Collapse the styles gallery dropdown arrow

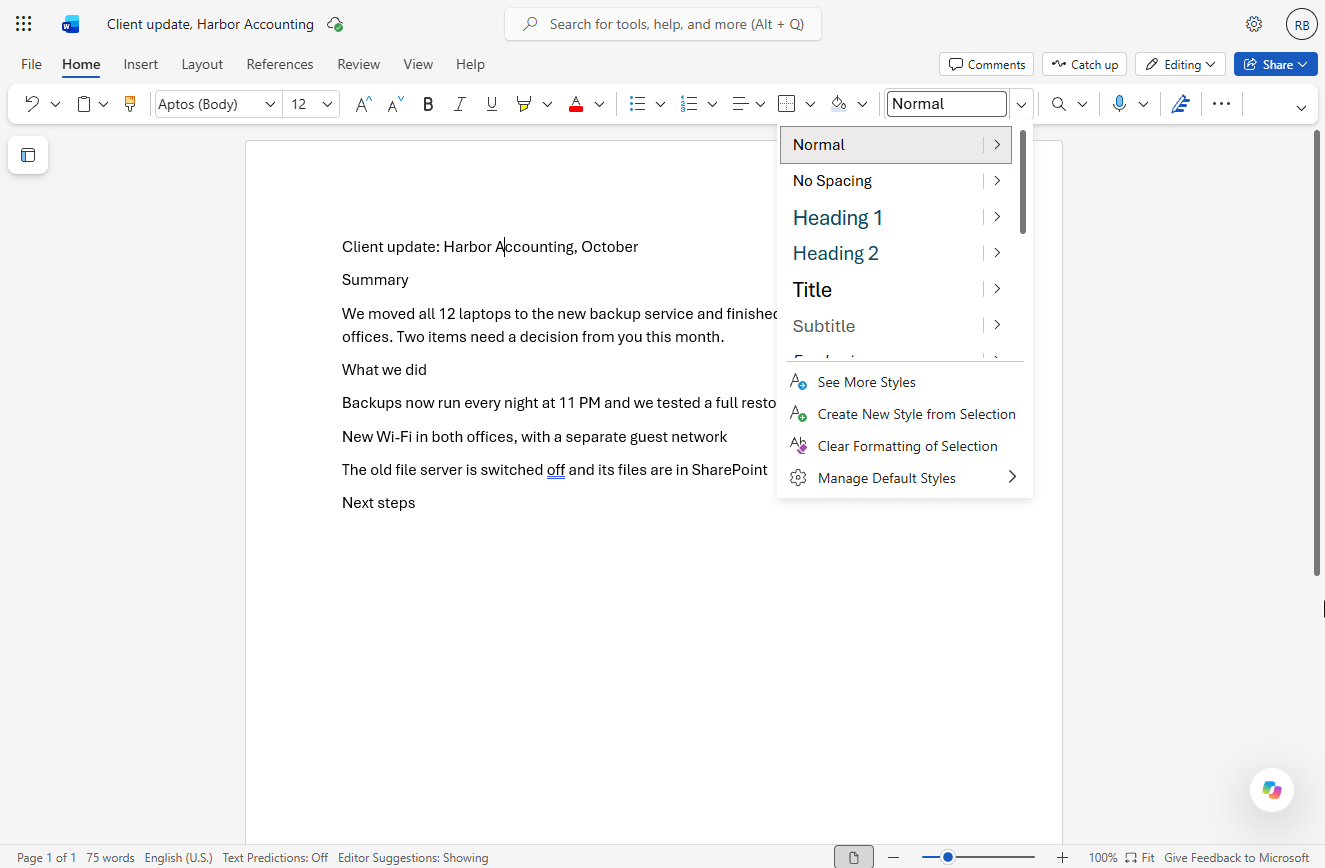tap(1021, 104)
